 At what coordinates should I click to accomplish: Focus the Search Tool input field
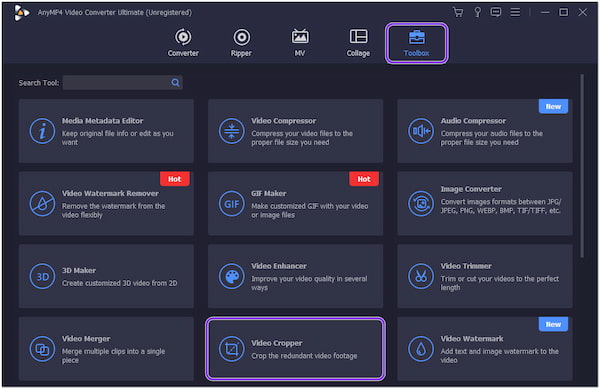[x=122, y=83]
